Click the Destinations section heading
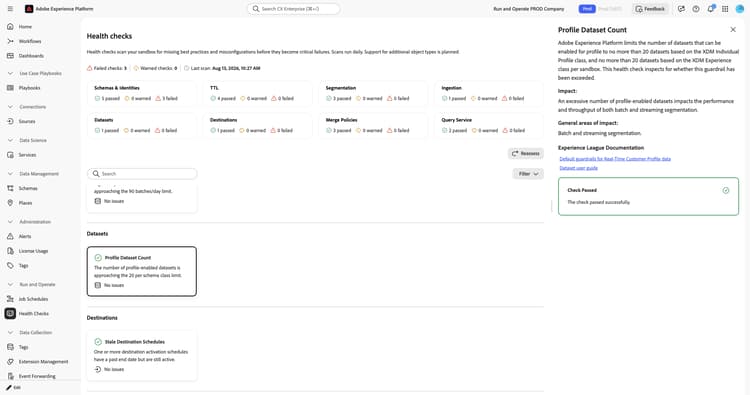 tap(102, 318)
